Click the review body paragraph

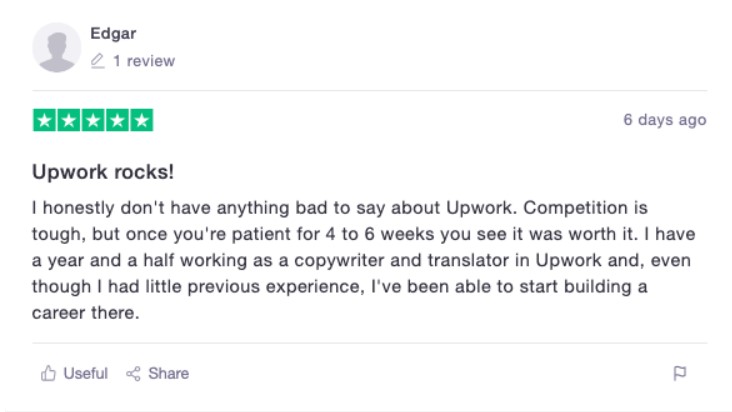(x=364, y=260)
